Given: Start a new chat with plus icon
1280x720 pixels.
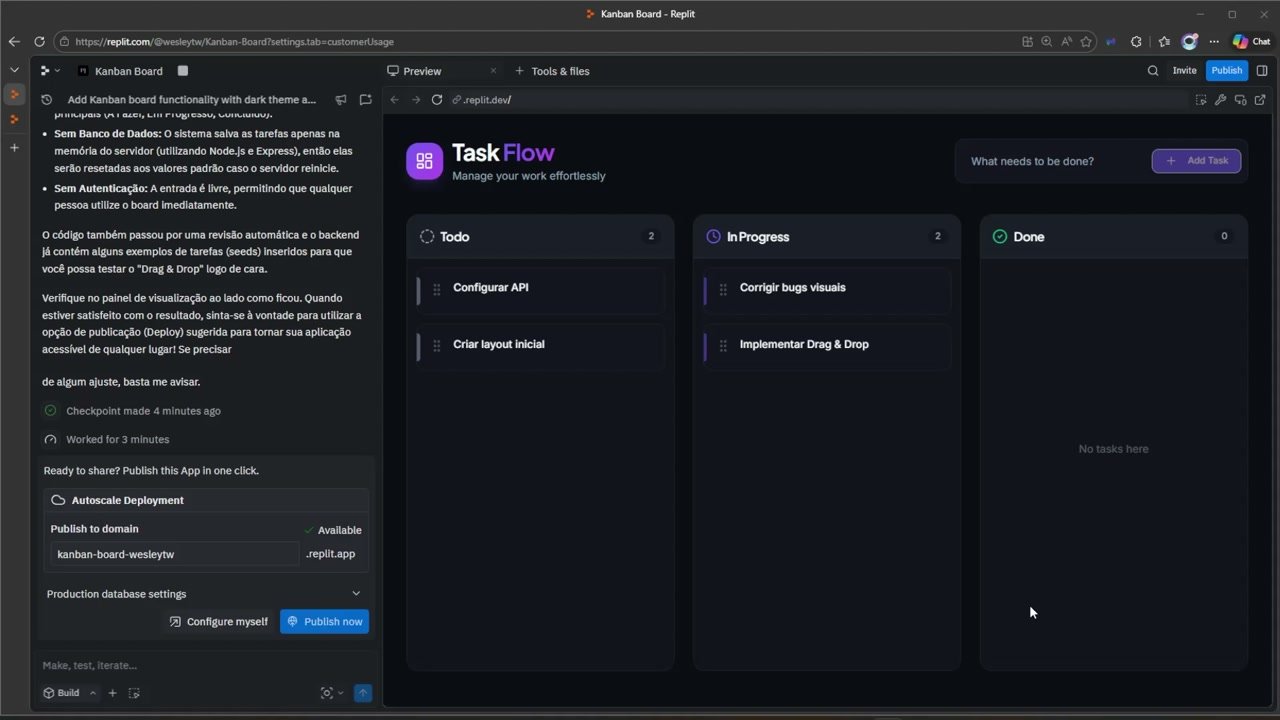Looking at the screenshot, I should 365,100.
